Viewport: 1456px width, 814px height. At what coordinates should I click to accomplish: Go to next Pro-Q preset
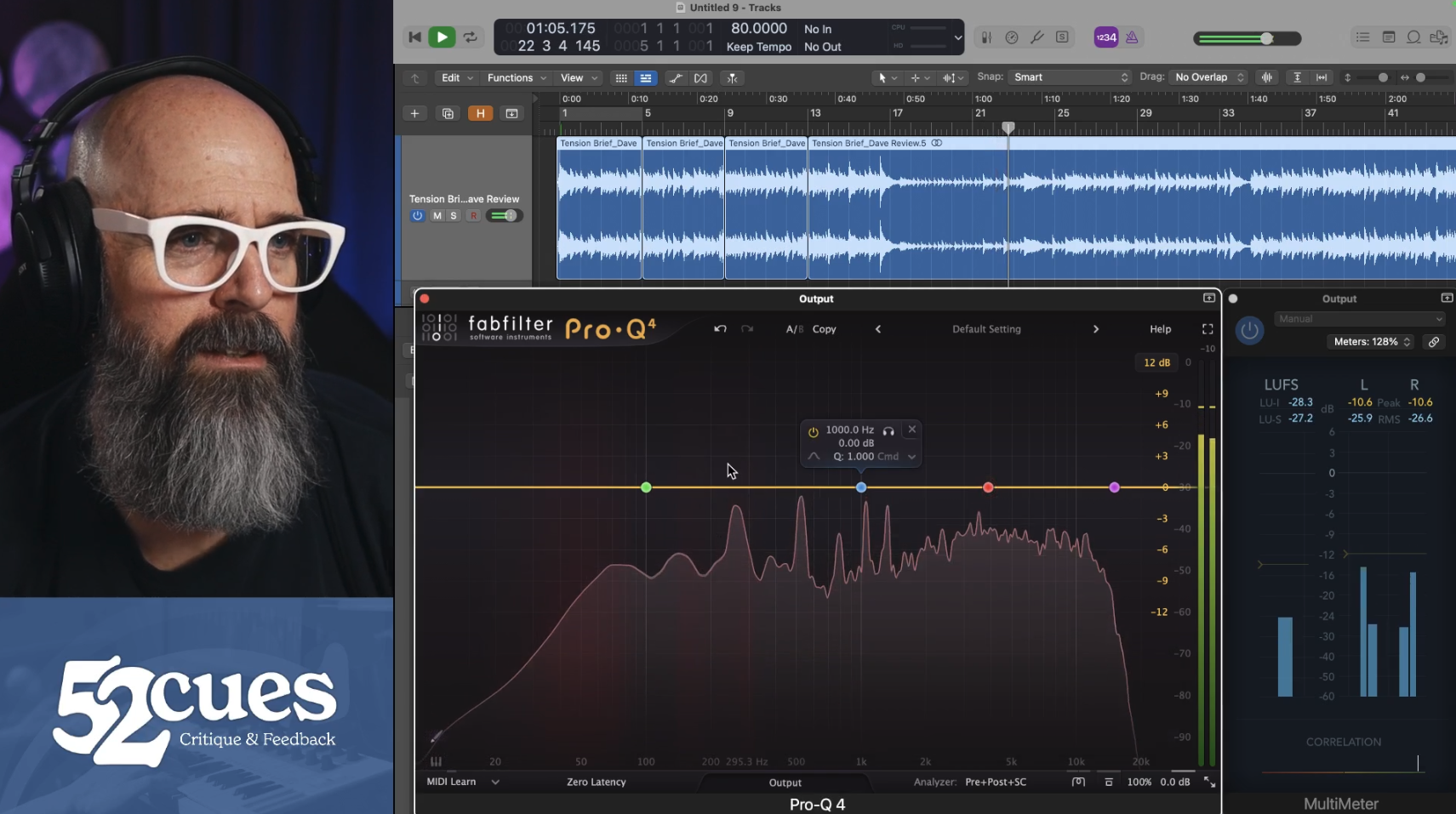[x=1095, y=329]
